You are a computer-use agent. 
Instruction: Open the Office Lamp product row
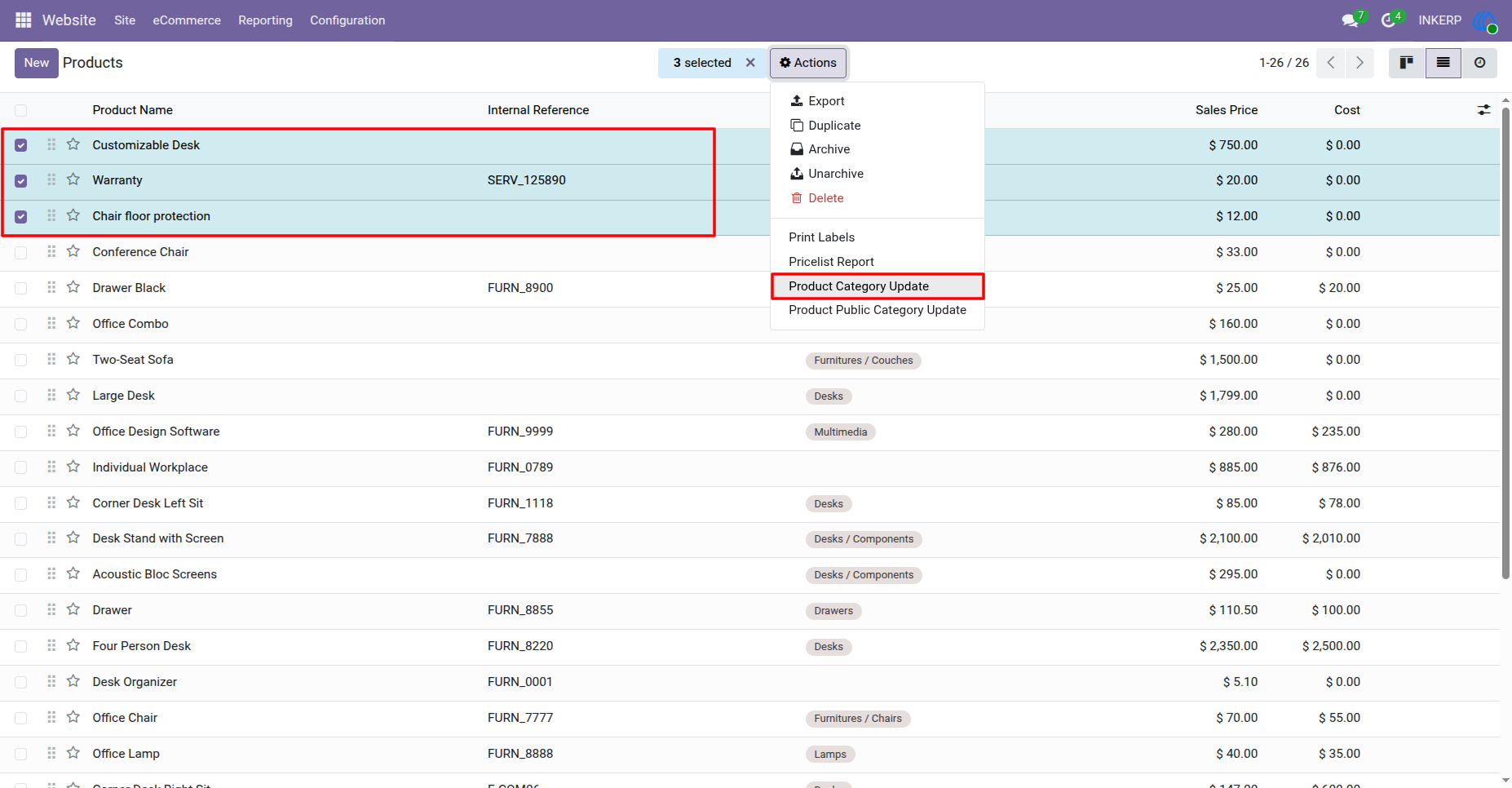pos(749,754)
